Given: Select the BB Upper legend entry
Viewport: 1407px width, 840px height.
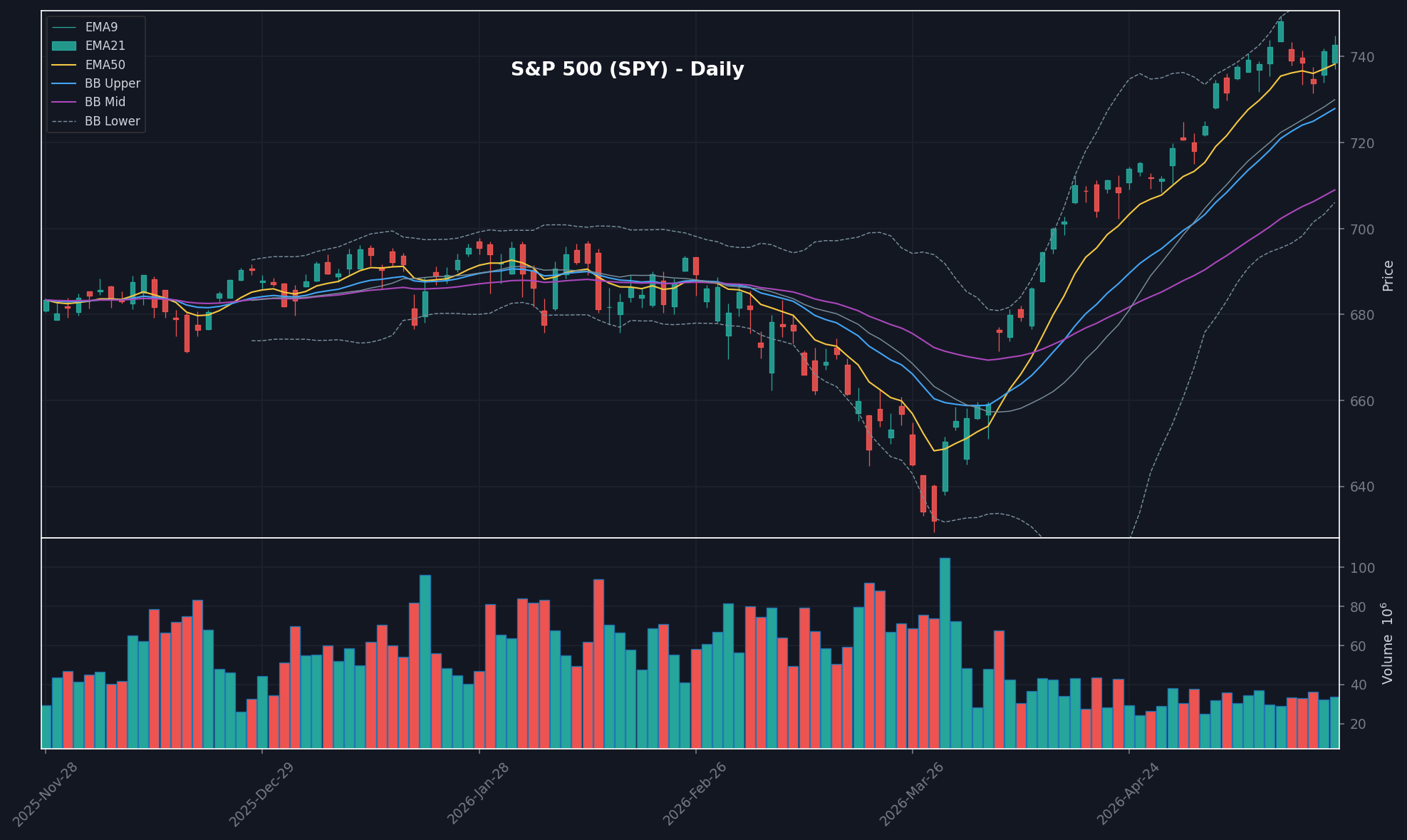Looking at the screenshot, I should click(x=96, y=83).
